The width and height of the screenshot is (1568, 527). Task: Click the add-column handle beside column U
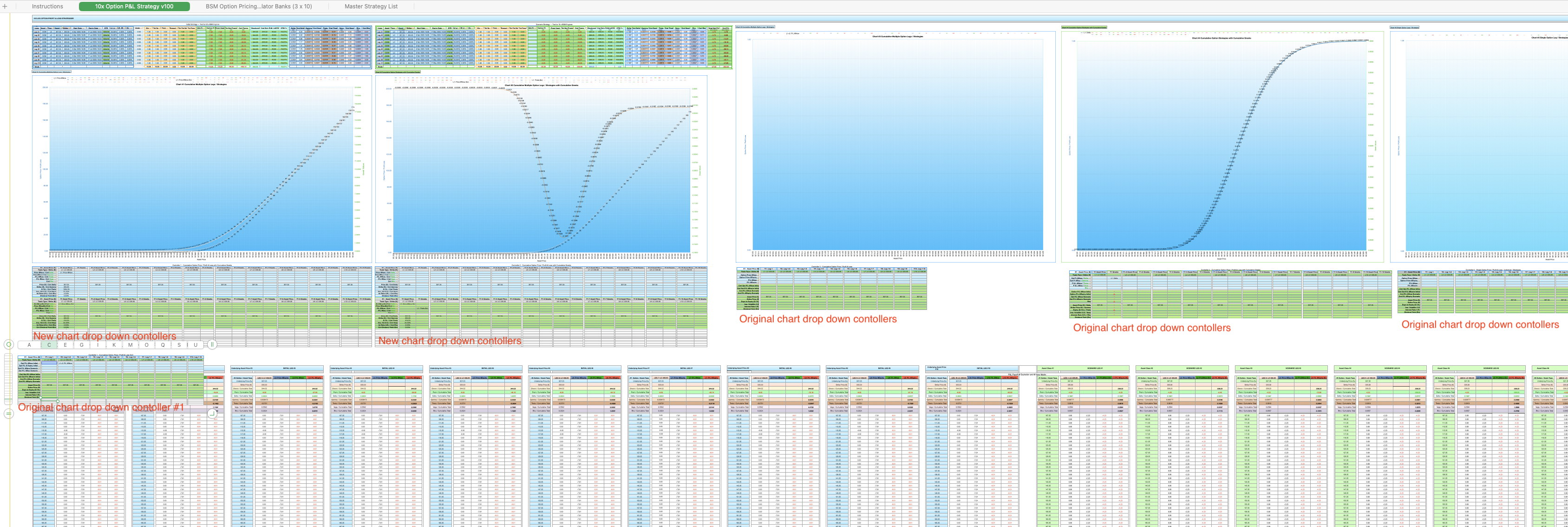click(x=212, y=344)
